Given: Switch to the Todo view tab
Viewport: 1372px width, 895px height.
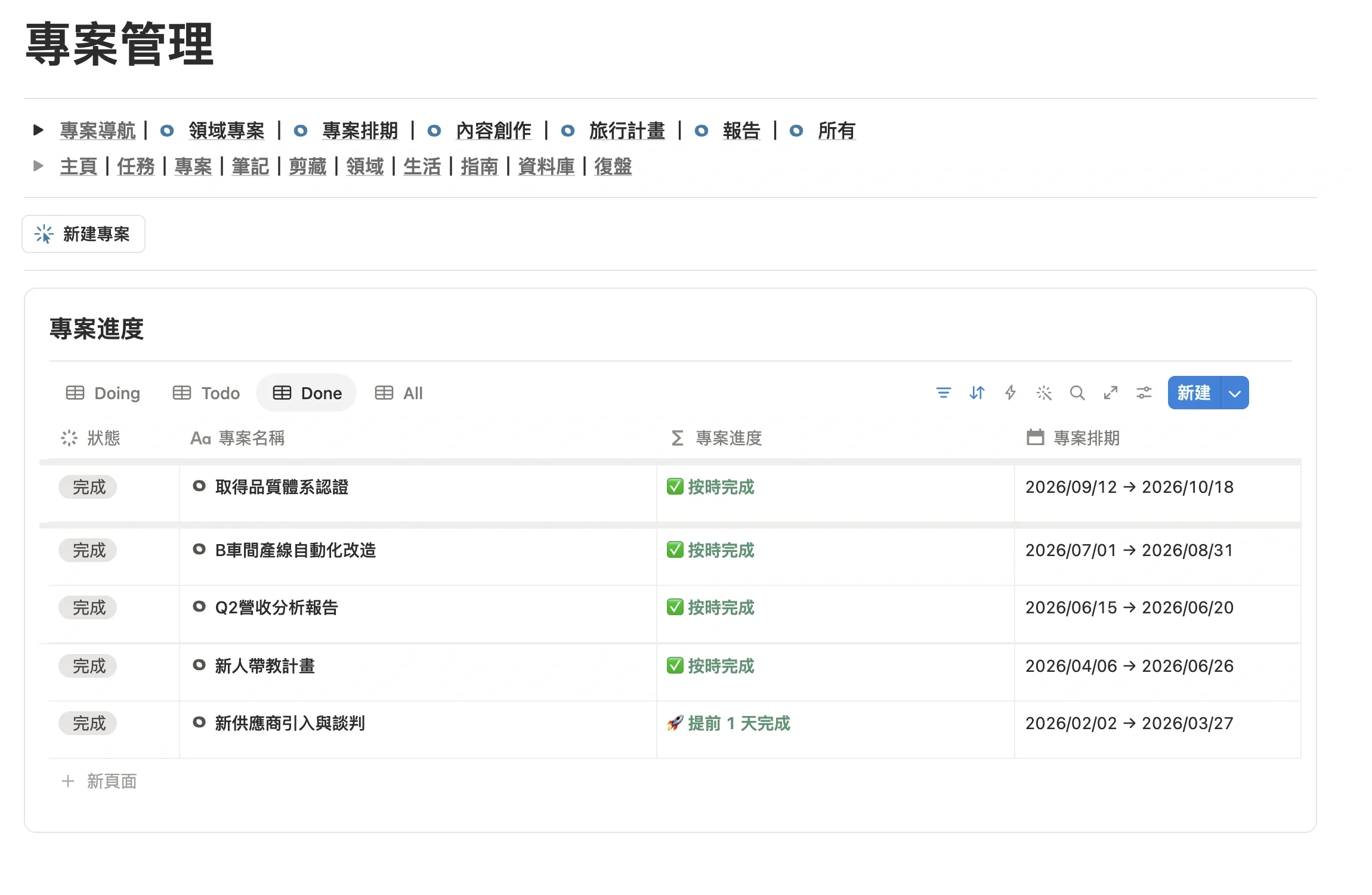Looking at the screenshot, I should click(x=206, y=393).
